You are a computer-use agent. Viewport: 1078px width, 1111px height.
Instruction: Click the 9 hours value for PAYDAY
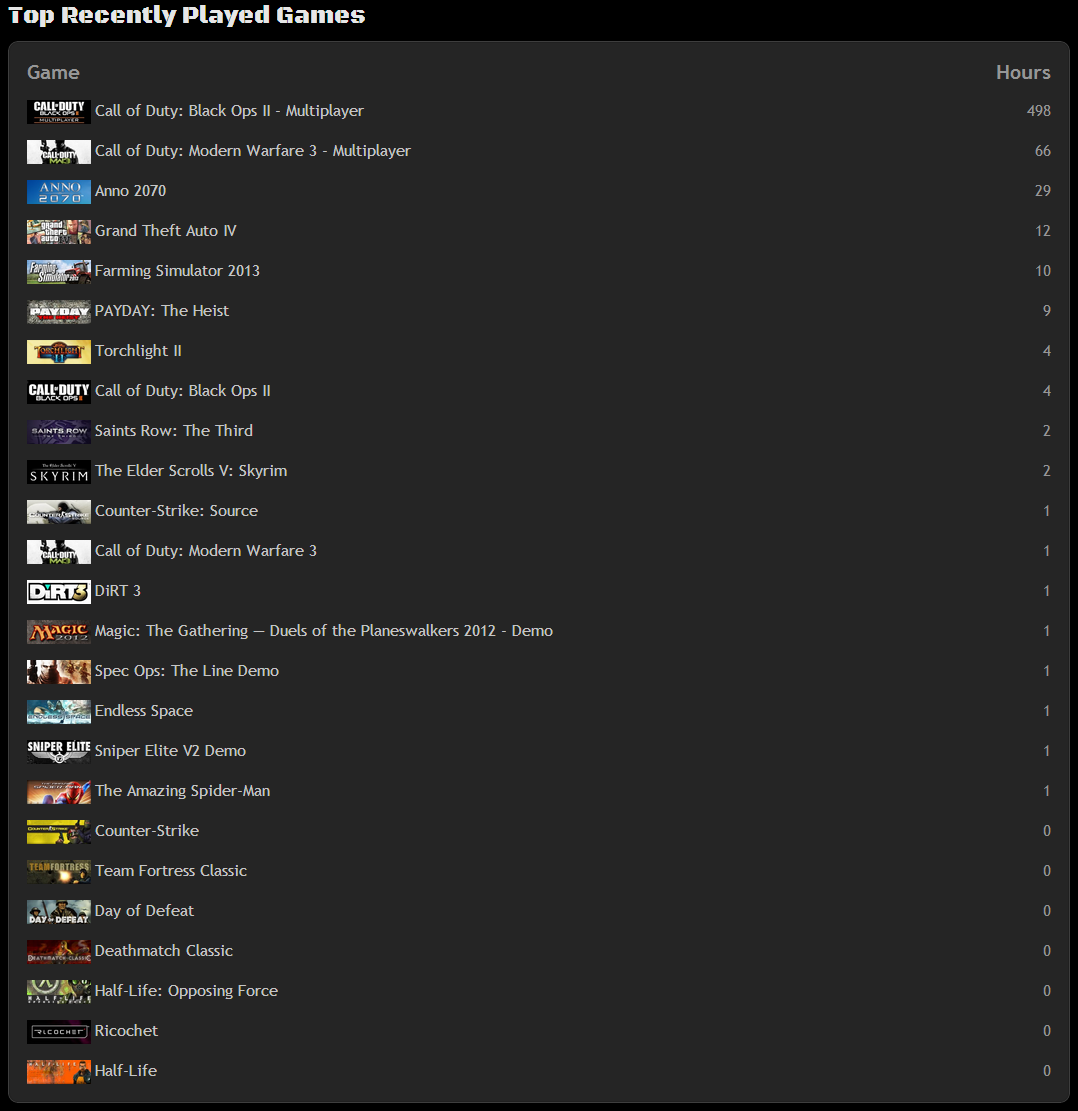[1047, 311]
